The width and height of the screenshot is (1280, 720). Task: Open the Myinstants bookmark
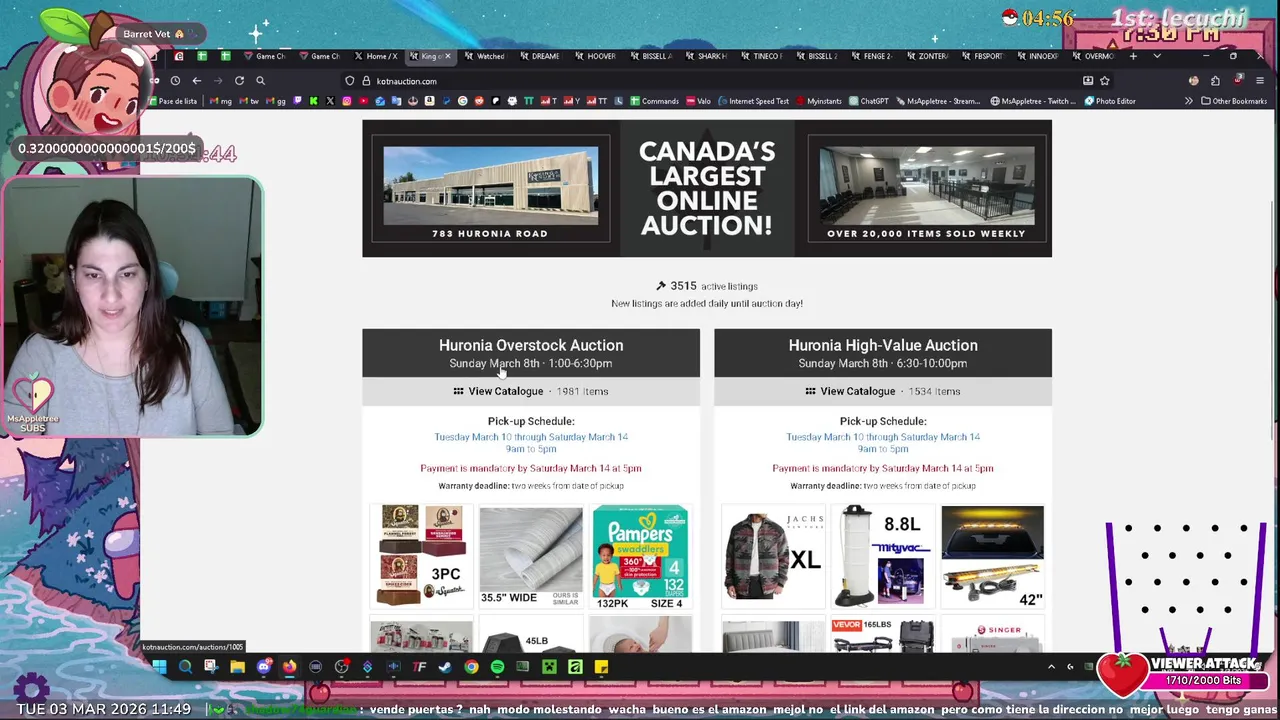point(819,101)
